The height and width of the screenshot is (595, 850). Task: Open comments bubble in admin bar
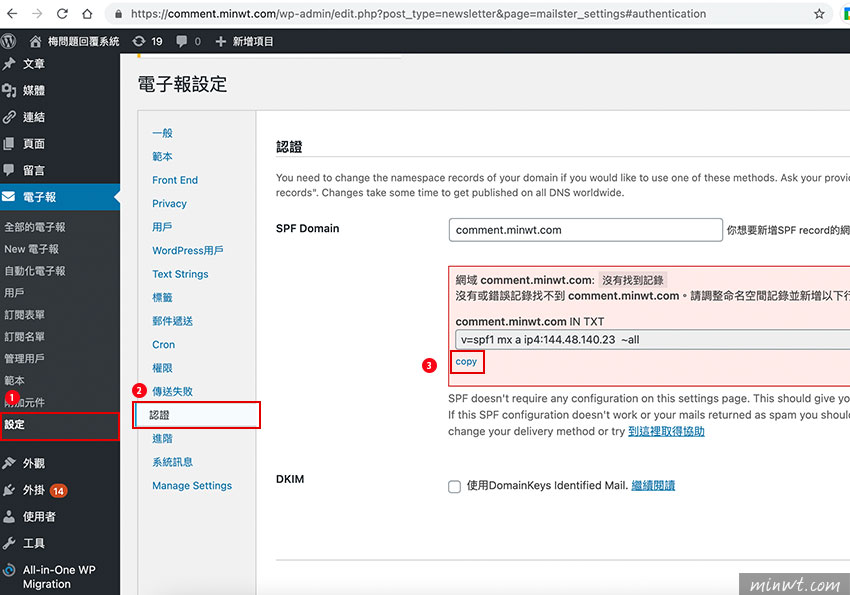[188, 41]
